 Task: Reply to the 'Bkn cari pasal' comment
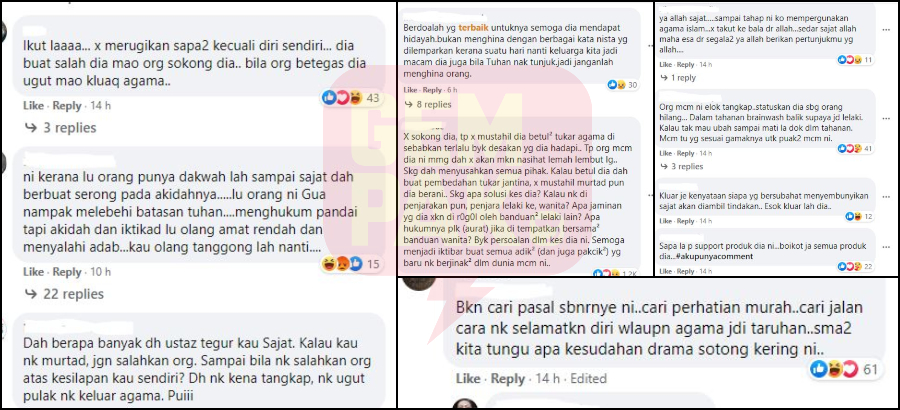(508, 379)
